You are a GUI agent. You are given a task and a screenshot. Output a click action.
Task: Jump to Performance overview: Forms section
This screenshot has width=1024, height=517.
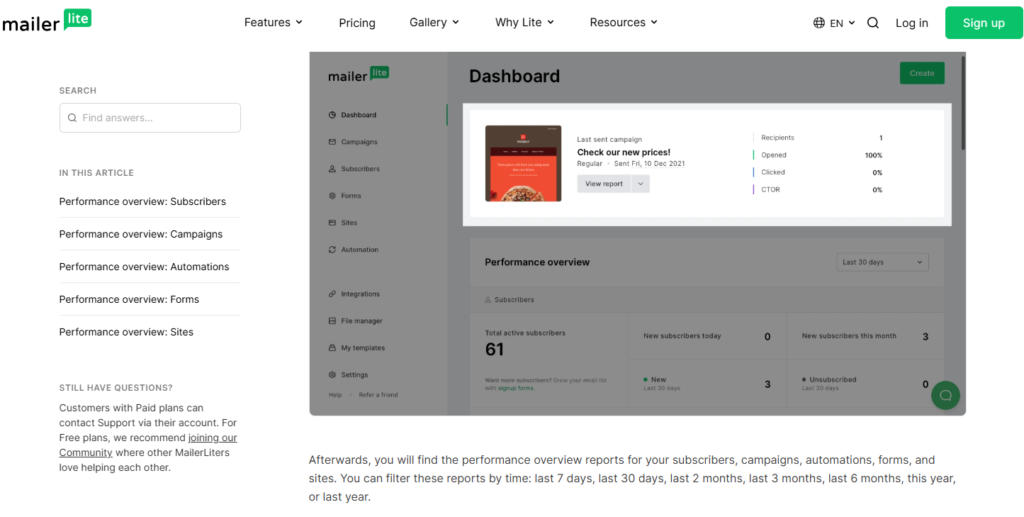[129, 300]
